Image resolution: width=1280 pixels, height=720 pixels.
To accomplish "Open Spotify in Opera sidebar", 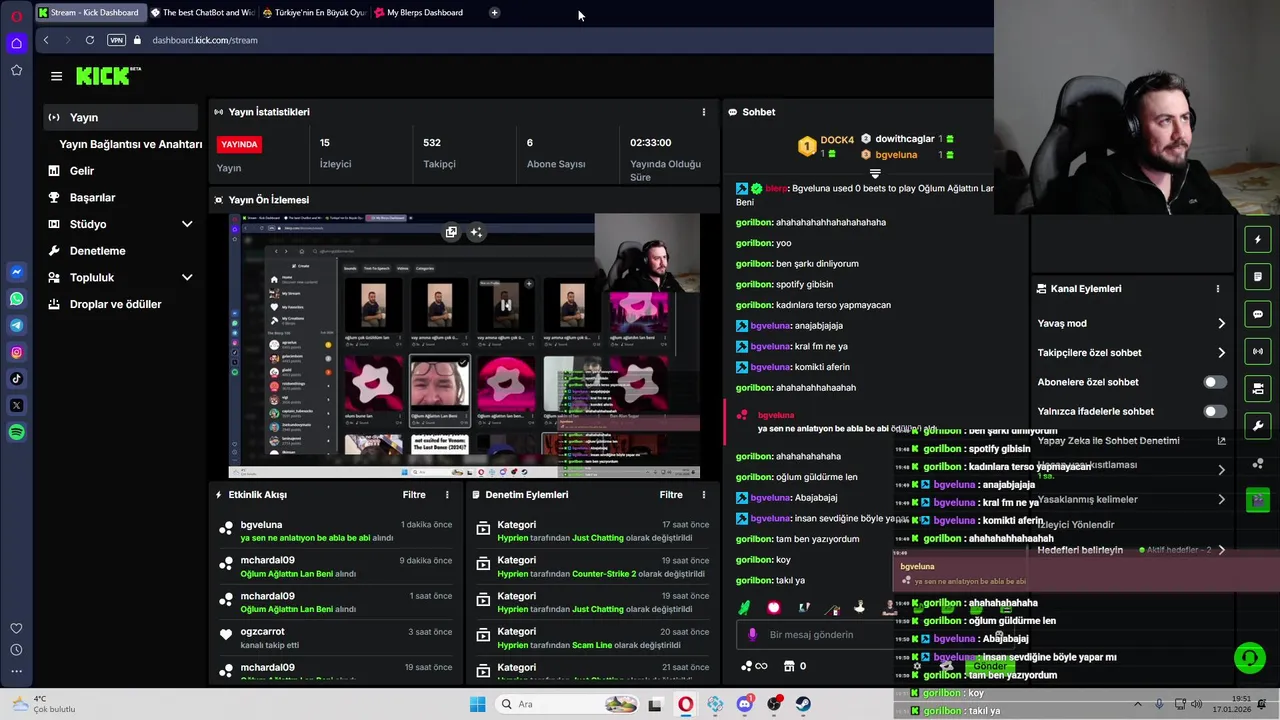I will (x=16, y=432).
